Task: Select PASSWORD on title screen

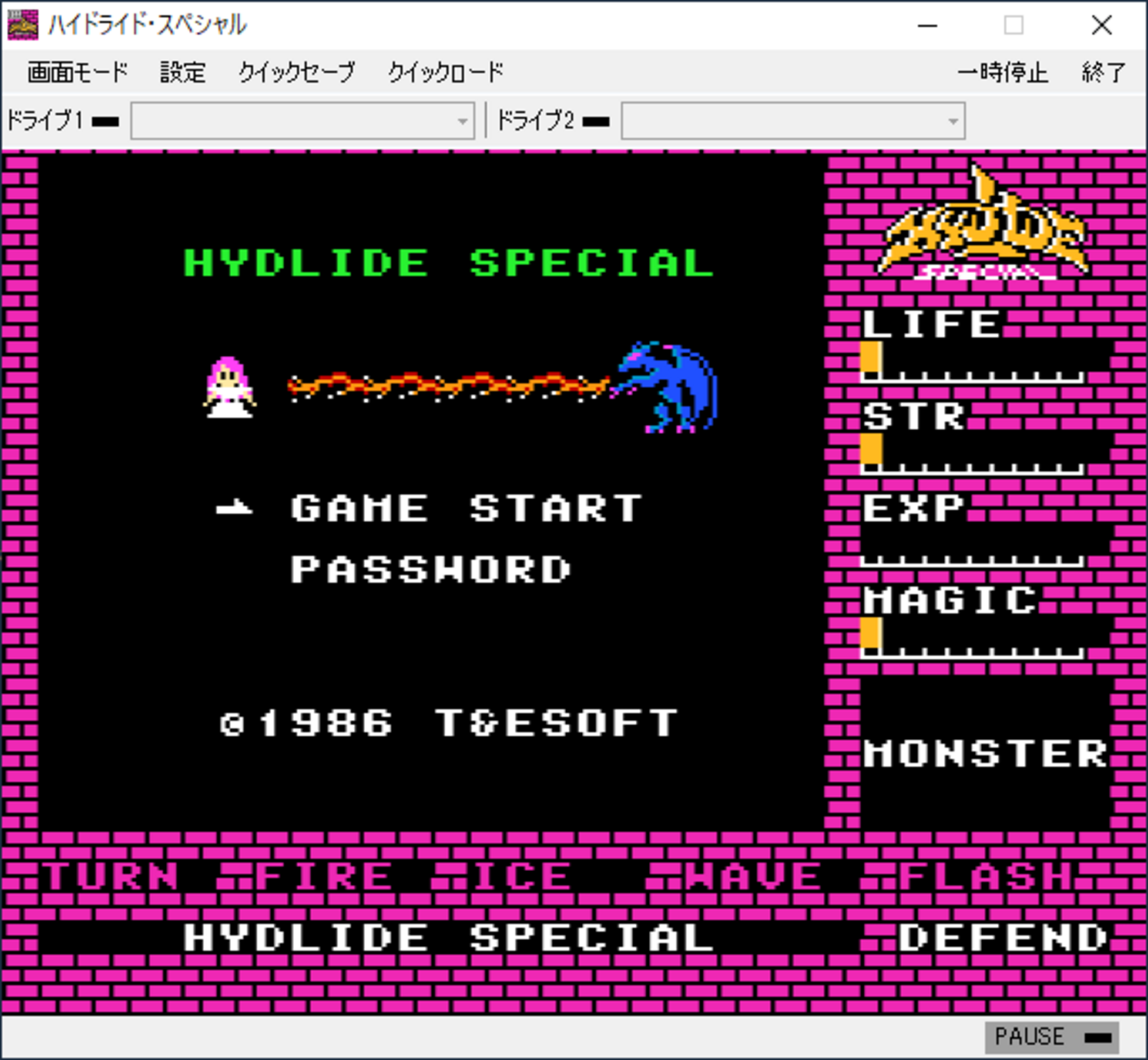Action: 431,570
